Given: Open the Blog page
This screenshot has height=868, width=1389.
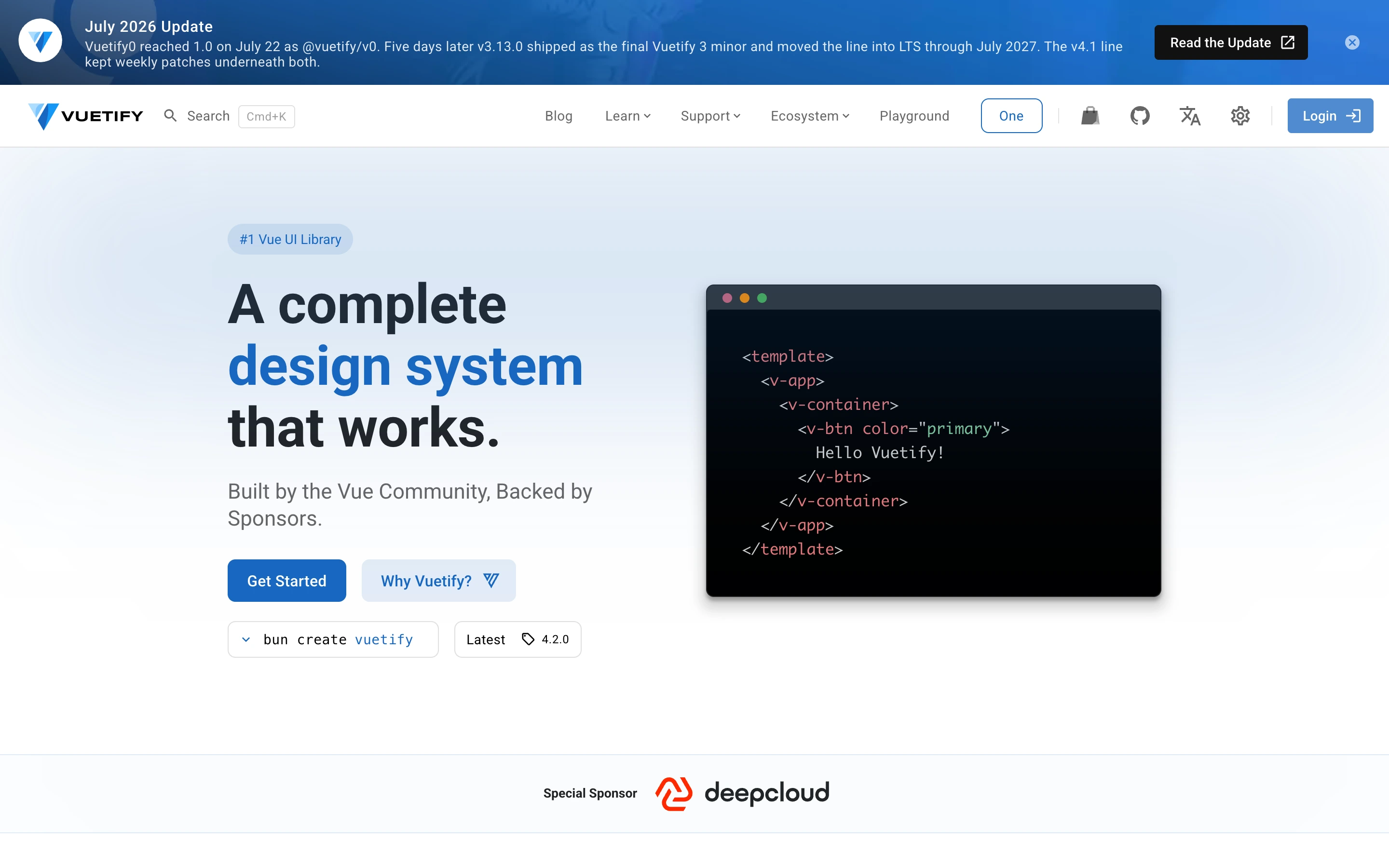Looking at the screenshot, I should coord(558,116).
